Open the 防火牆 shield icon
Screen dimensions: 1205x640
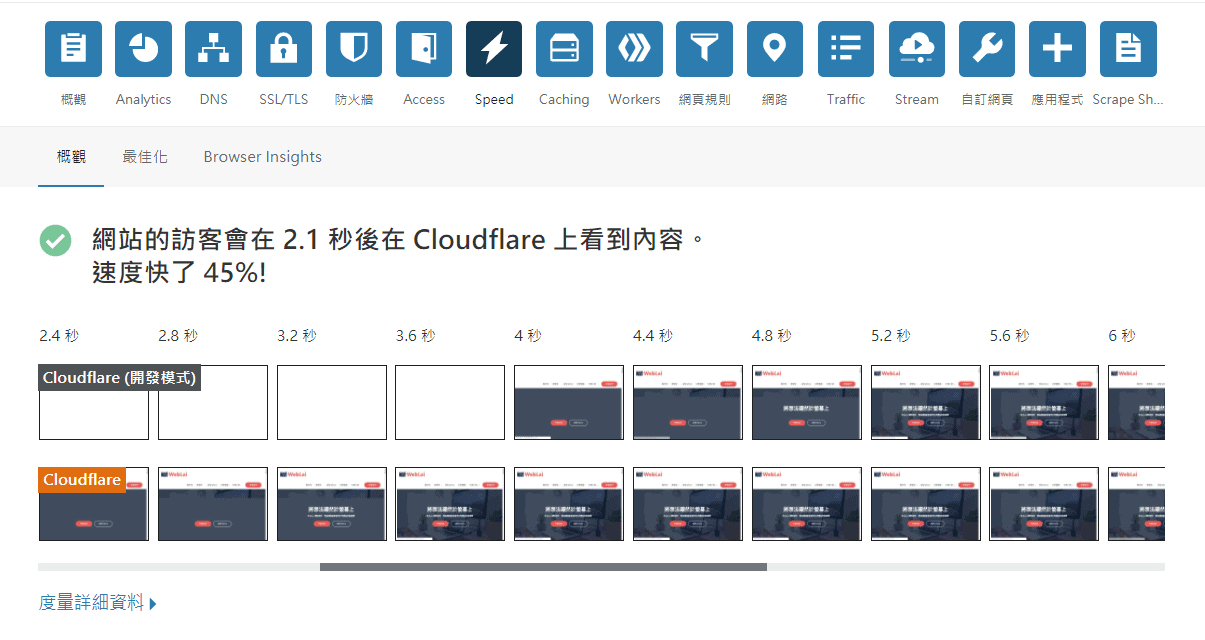tap(354, 49)
